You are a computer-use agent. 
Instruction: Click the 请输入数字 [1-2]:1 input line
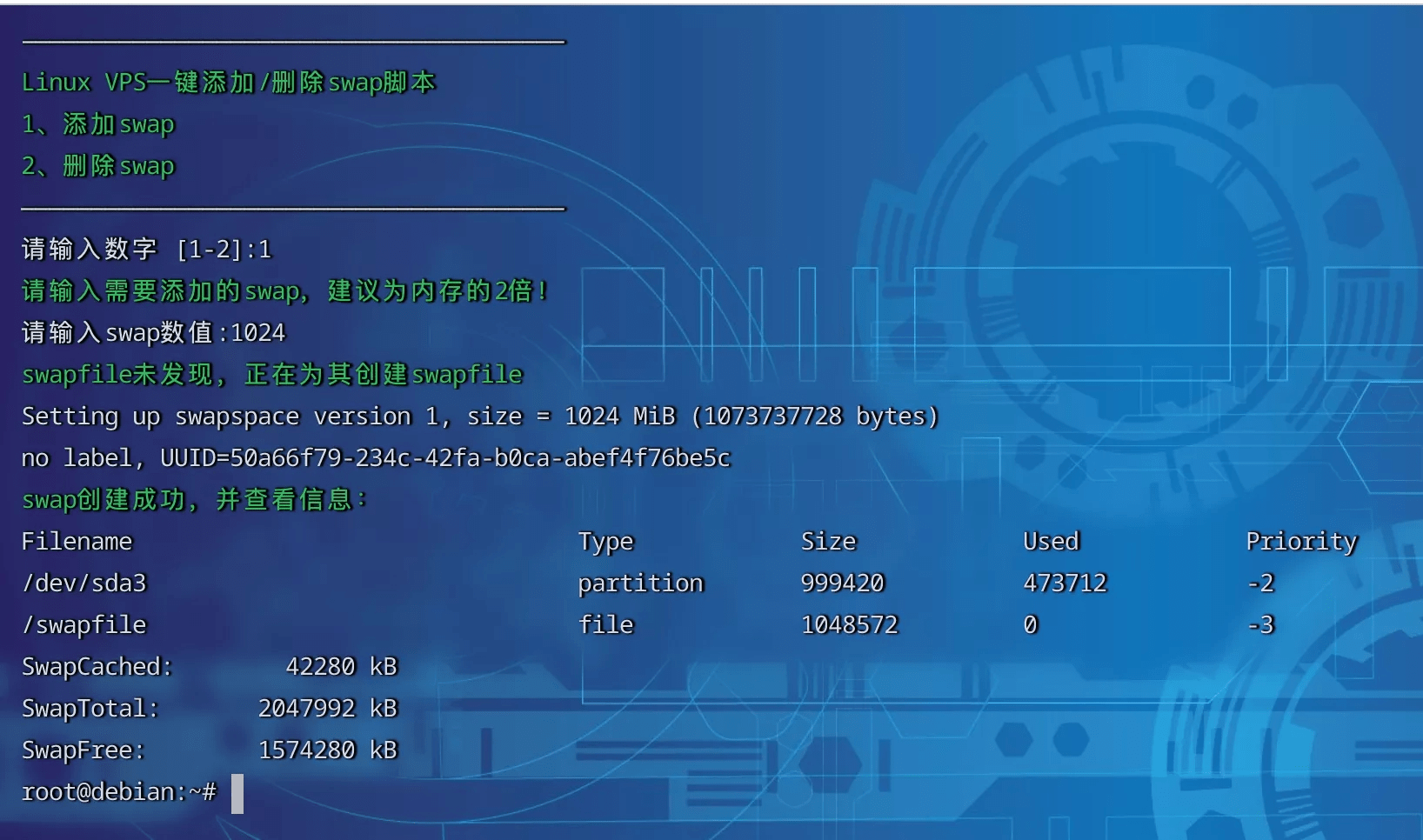click(147, 250)
